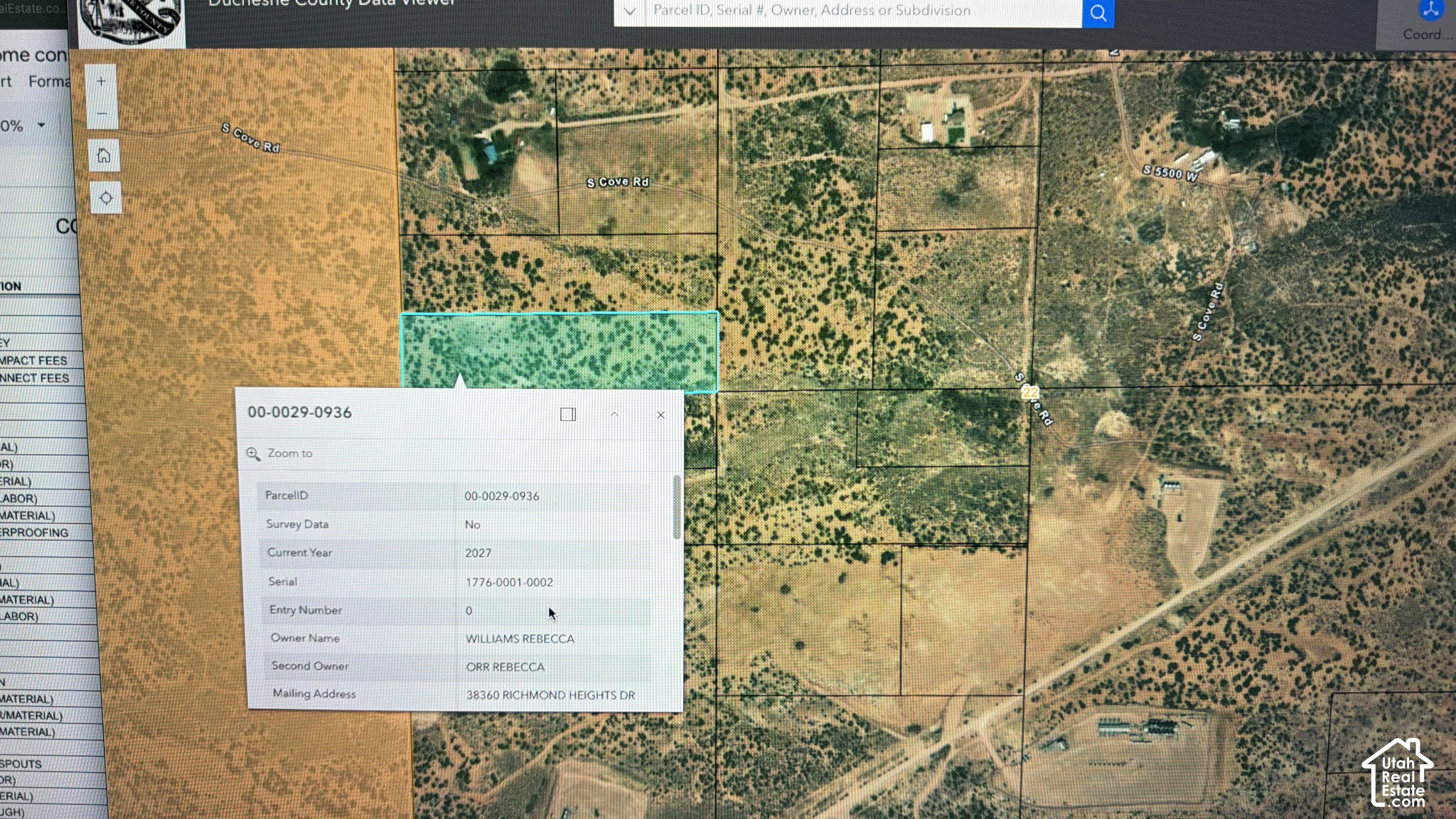
Task: Click the Zoom to magnifier icon
Action: [253, 454]
